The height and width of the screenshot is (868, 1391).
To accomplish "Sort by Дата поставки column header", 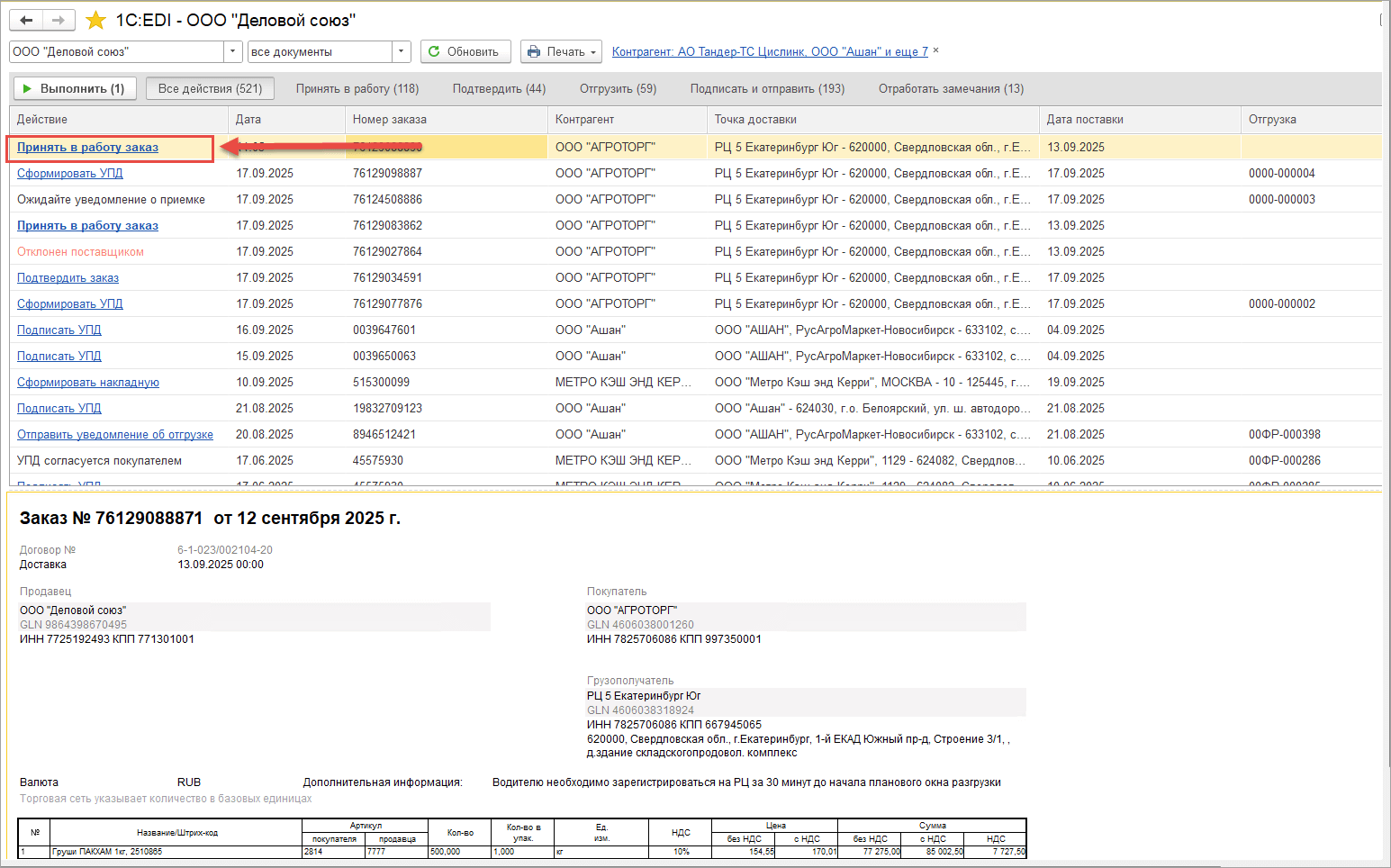I will pyautogui.click(x=1085, y=119).
